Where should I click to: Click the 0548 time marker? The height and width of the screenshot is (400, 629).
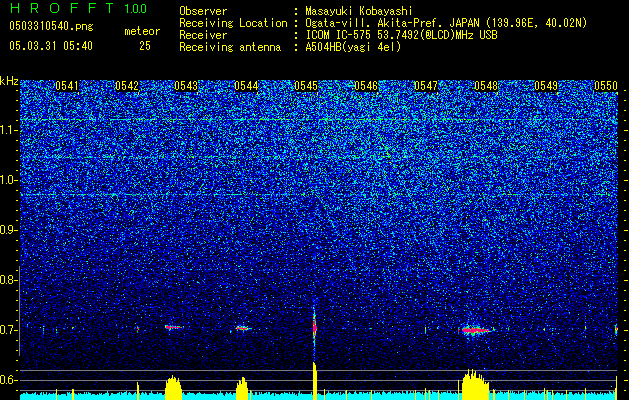click(486, 86)
